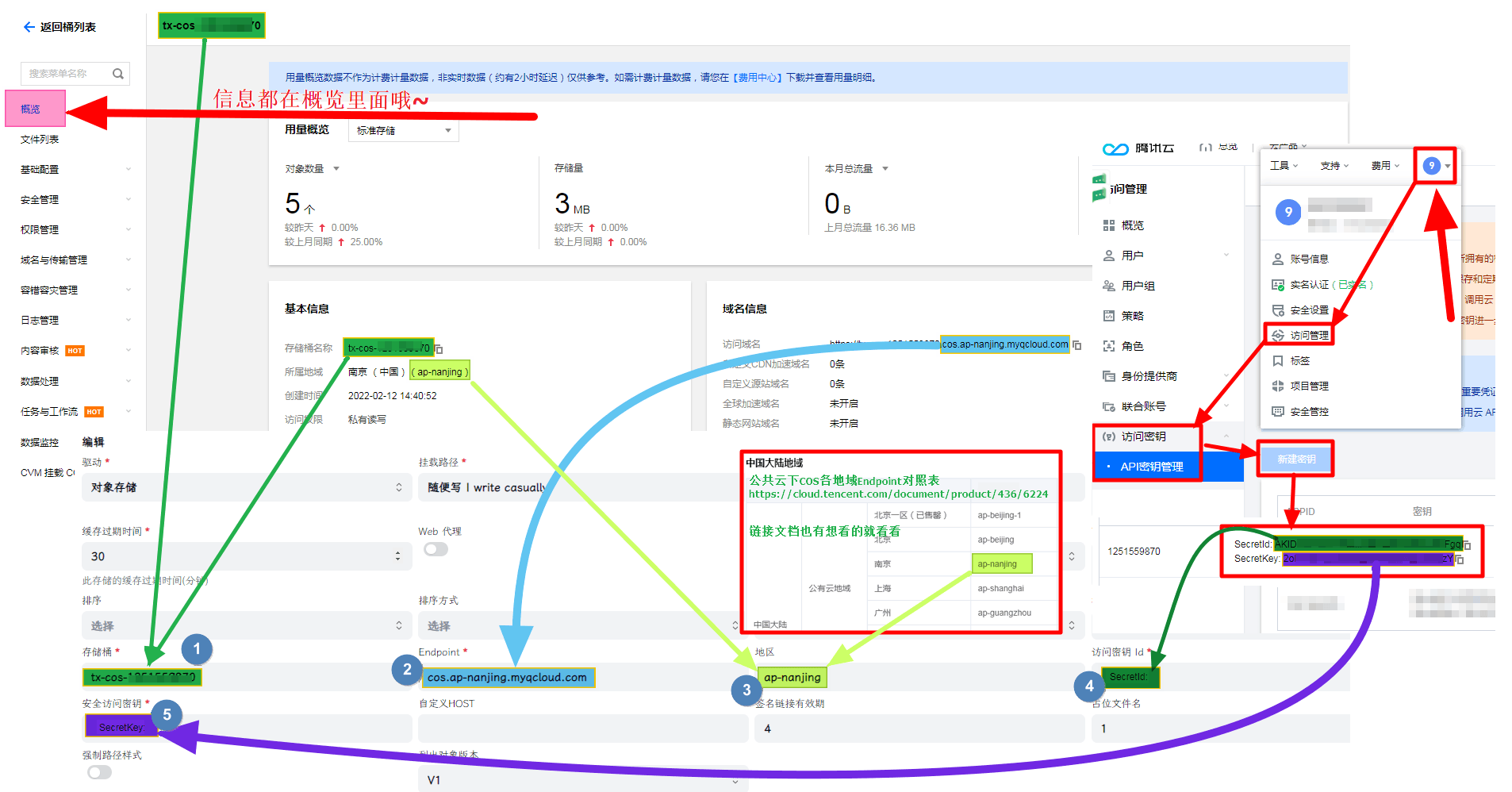
Task: Open the 驱动 对象存储 dropdown
Action: point(246,487)
